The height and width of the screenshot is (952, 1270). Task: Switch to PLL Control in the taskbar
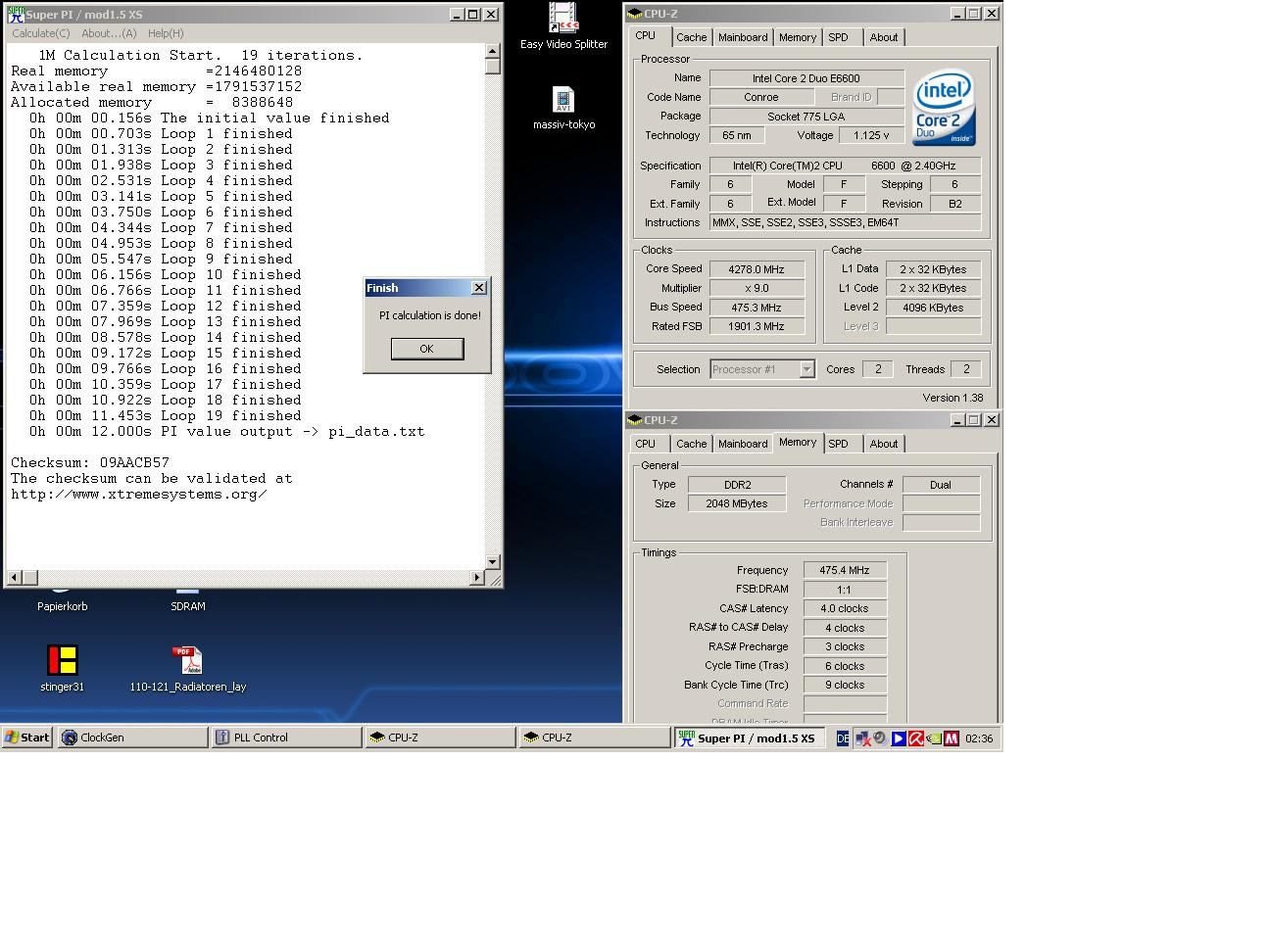pyautogui.click(x=286, y=738)
